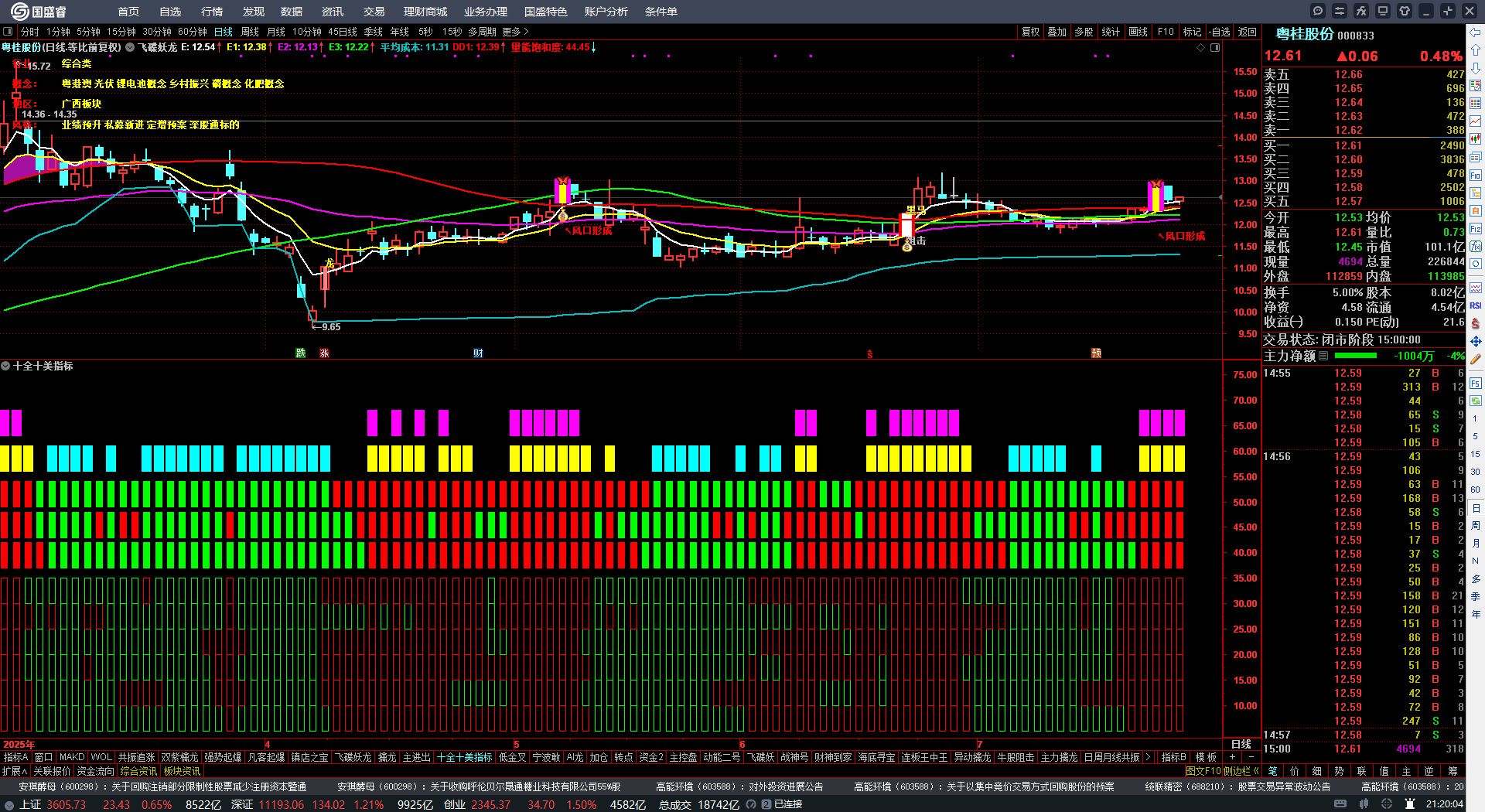Expand the 扩展 panel at bottom left
Image resolution: width=1485 pixels, height=812 pixels.
pos(15,771)
